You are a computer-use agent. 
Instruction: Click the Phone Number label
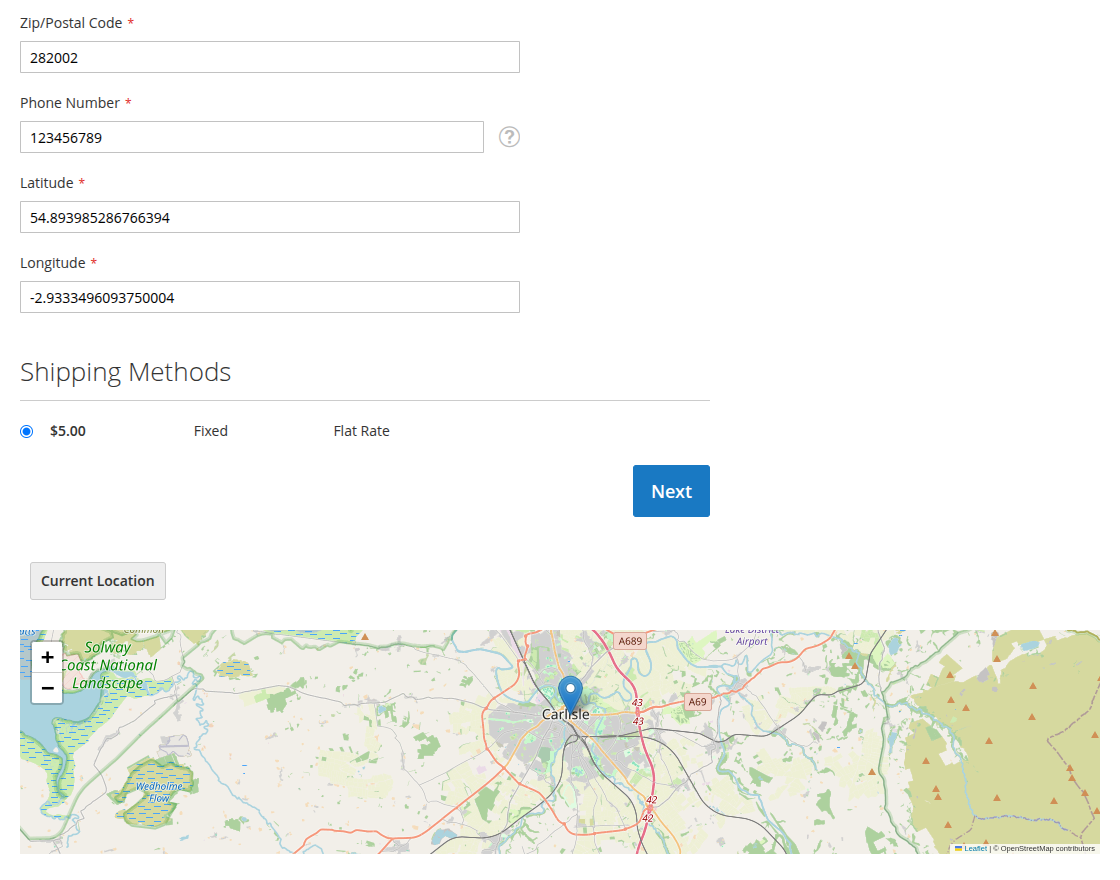click(70, 103)
